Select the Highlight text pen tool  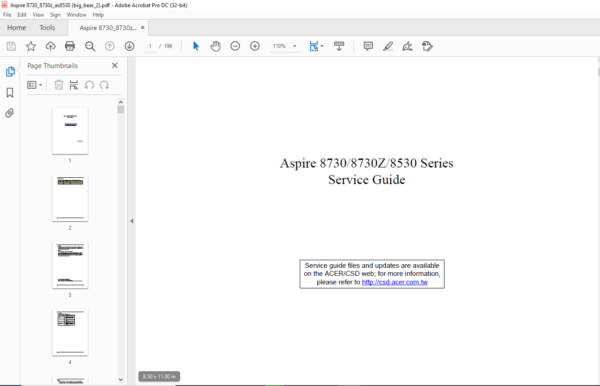pyautogui.click(x=388, y=46)
